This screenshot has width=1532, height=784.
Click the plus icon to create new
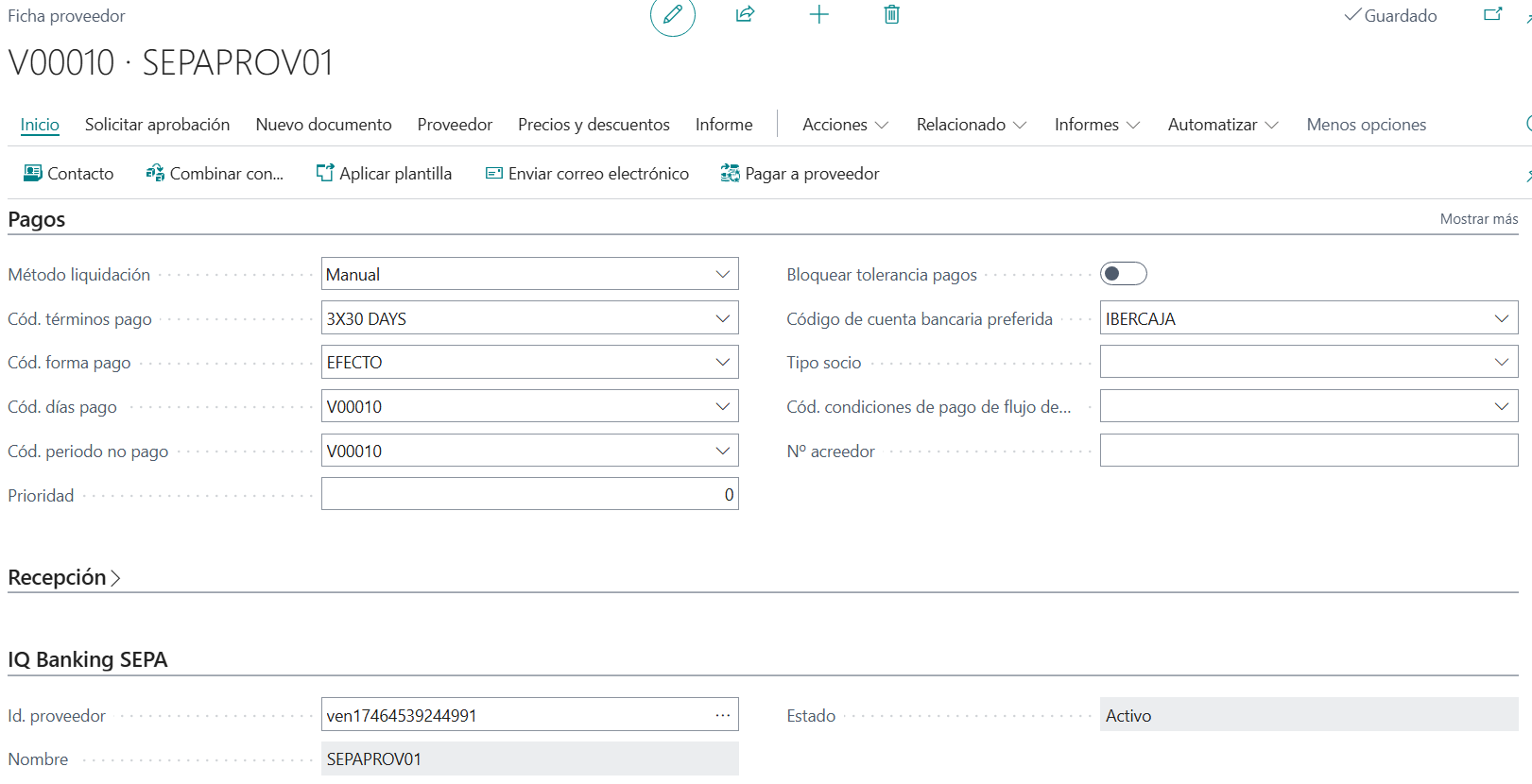(818, 14)
